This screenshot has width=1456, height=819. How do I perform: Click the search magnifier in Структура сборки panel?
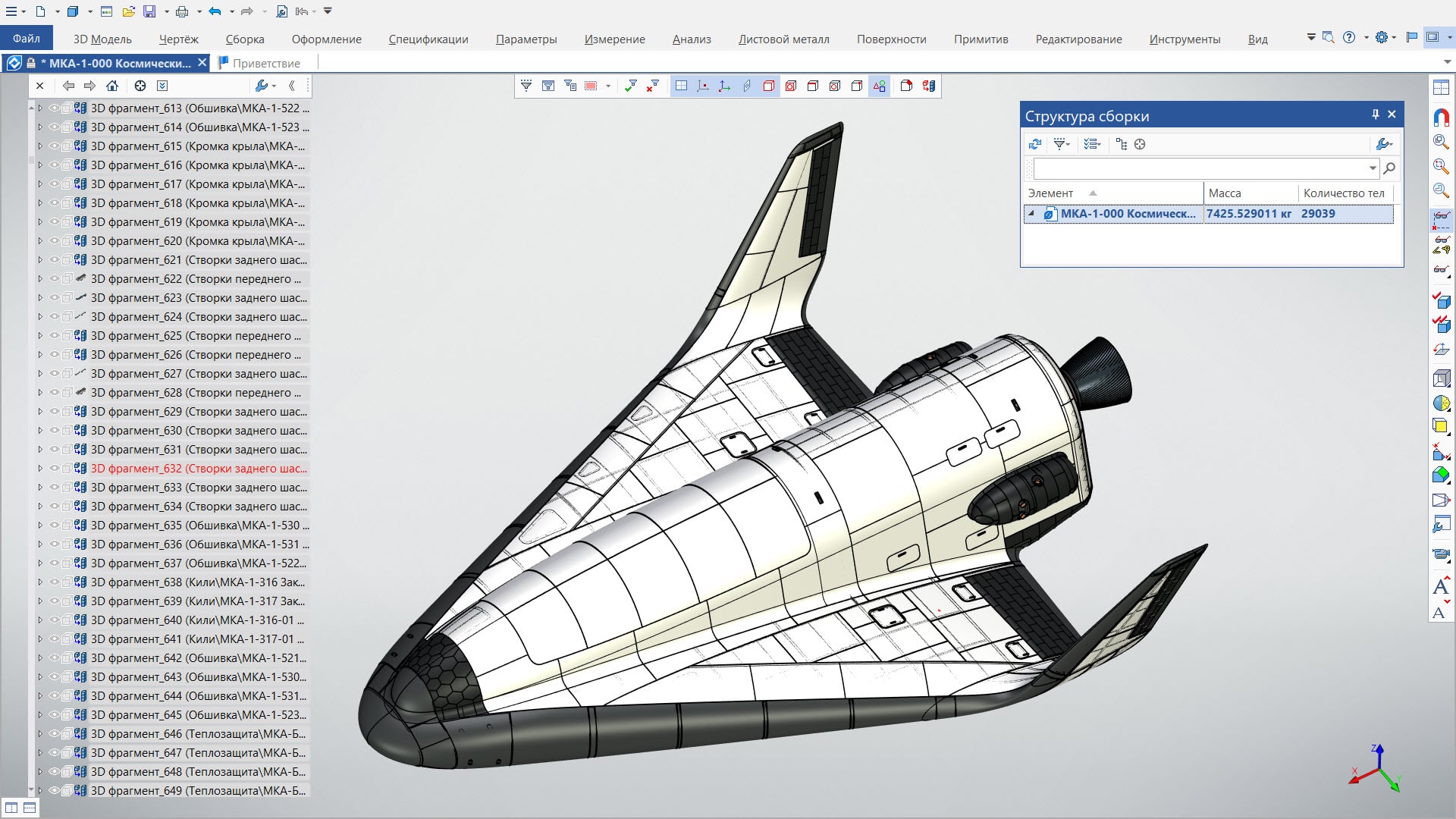[x=1389, y=168]
